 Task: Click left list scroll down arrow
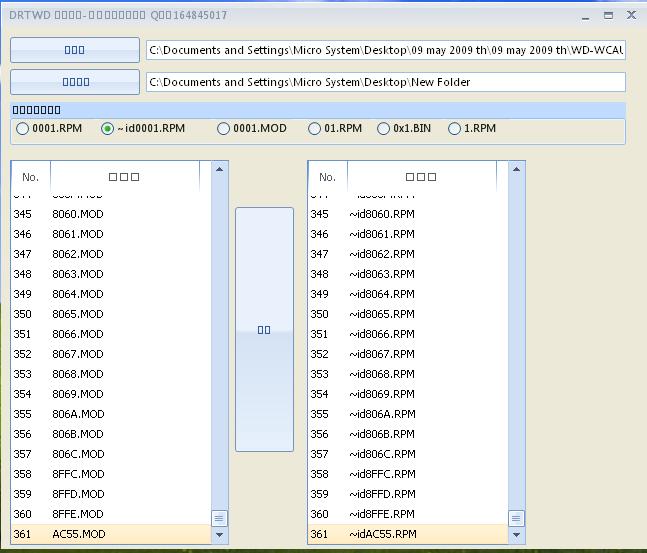(x=220, y=535)
